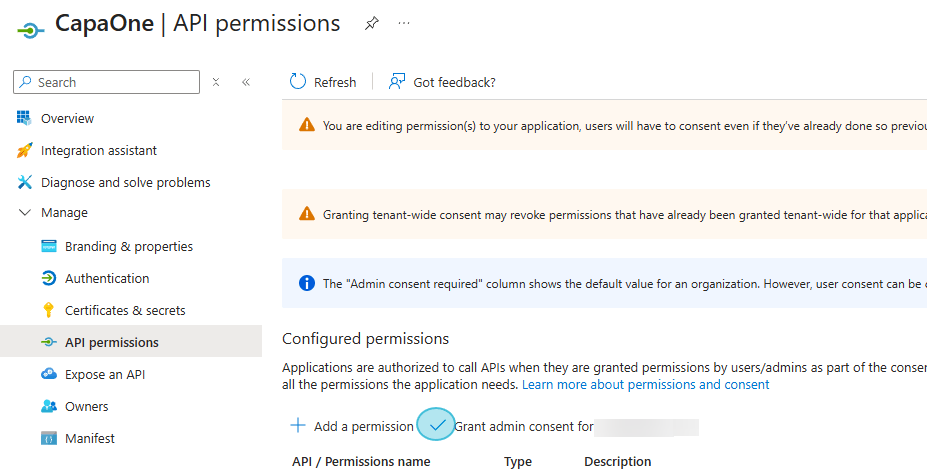Image resolution: width=927 pixels, height=474 pixels.
Task: Click the first orange warning triangle icon
Action: [307, 125]
